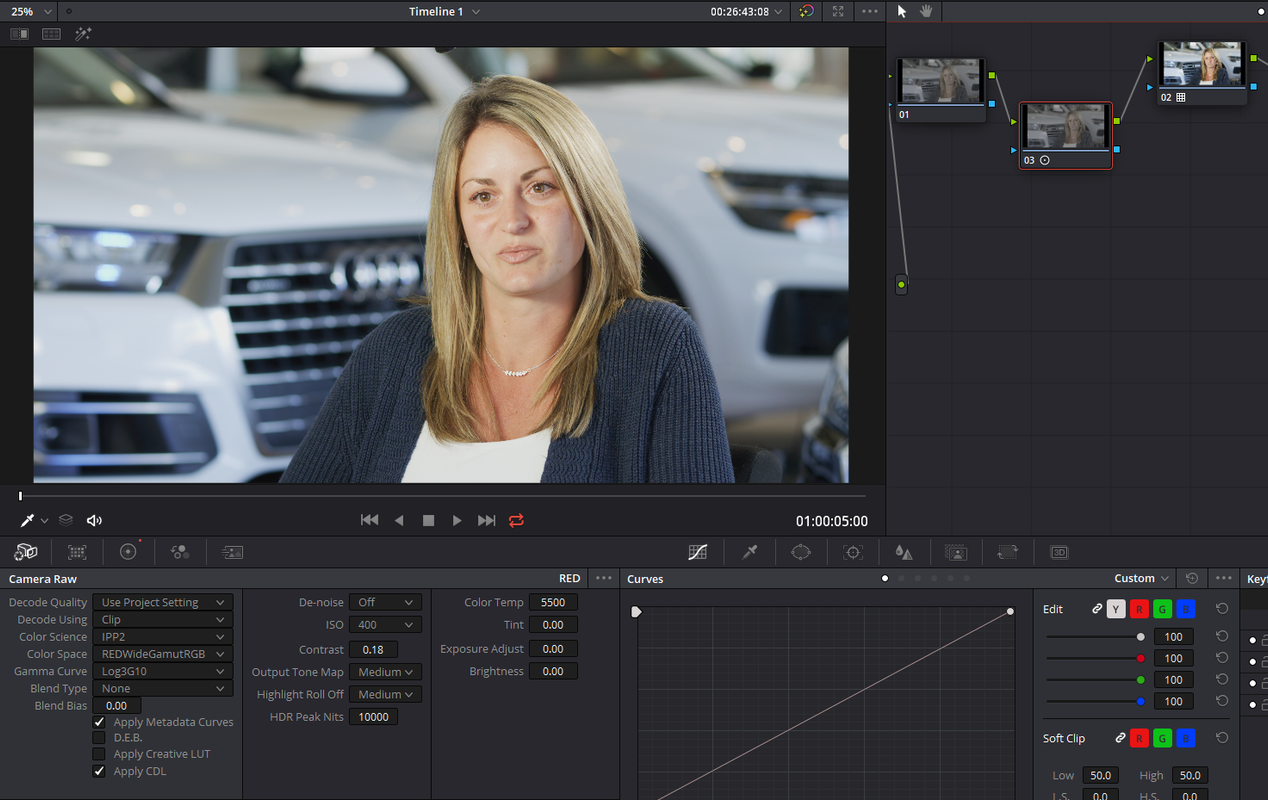Viewport: 1268px width, 800px height.
Task: Open the Key palette icon
Action: pyautogui.click(x=956, y=552)
